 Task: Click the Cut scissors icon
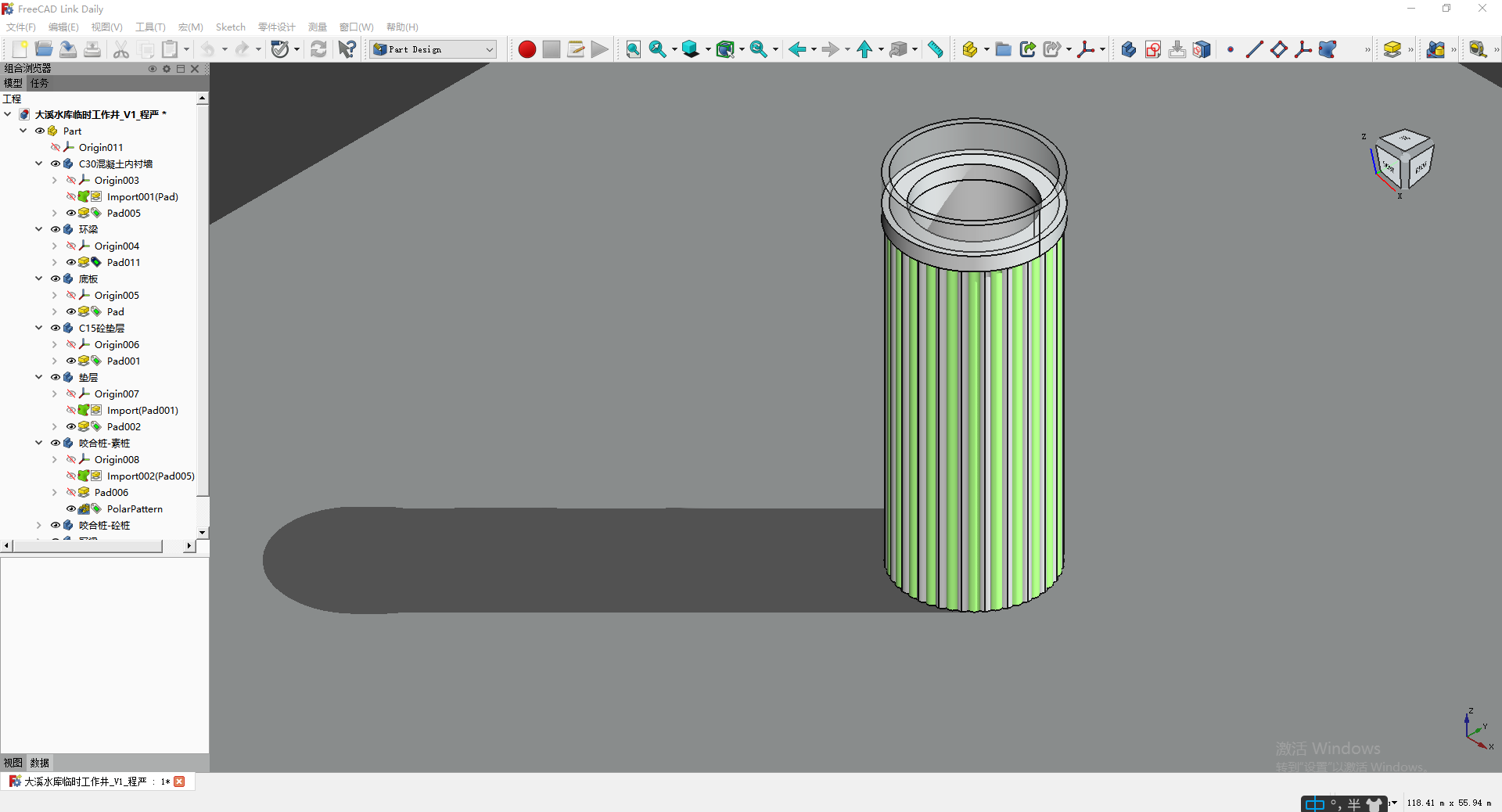[x=121, y=49]
